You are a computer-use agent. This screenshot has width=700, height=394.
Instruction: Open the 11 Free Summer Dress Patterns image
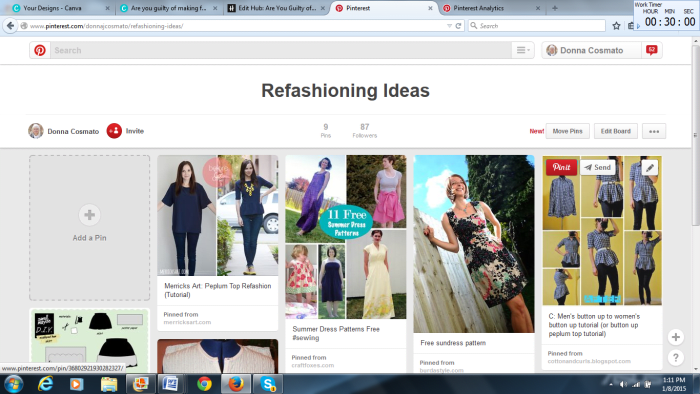(x=346, y=237)
